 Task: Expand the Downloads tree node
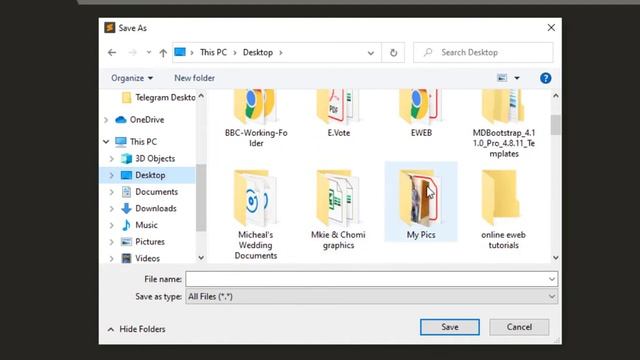click(x=112, y=209)
